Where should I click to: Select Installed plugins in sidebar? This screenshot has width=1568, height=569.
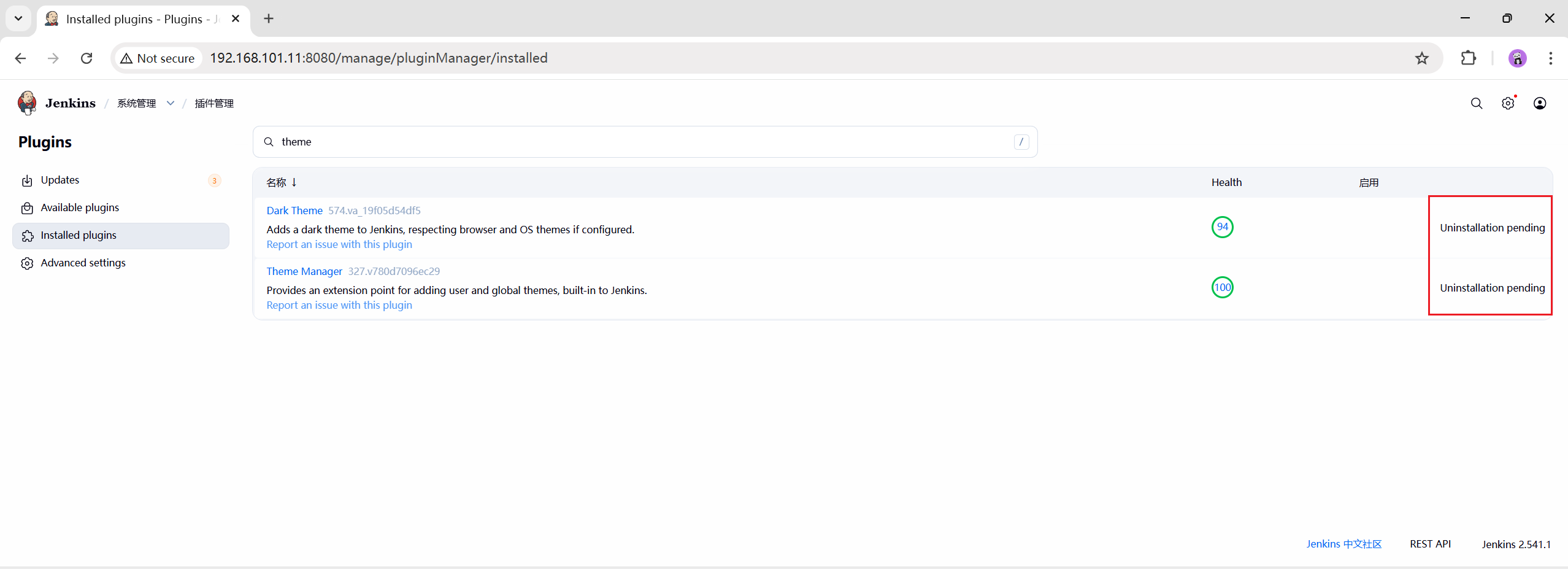click(121, 236)
